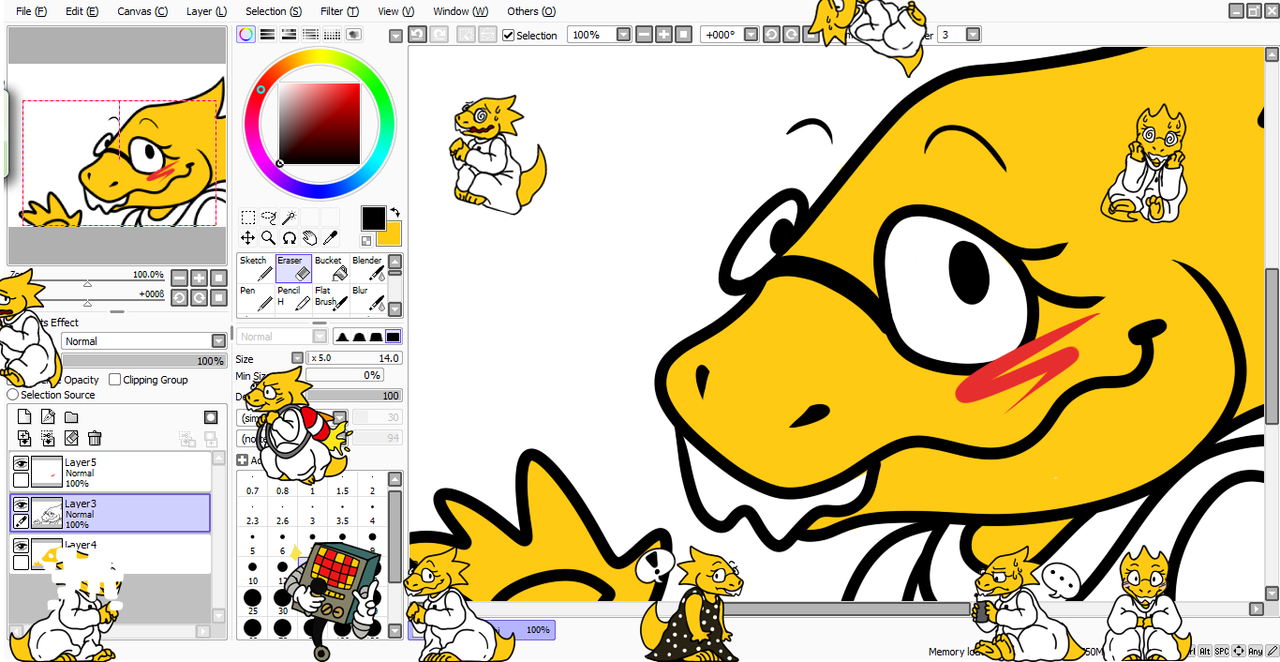The image size is (1280, 662).
Task: Create a new layer folder
Action: pyautogui.click(x=72, y=417)
